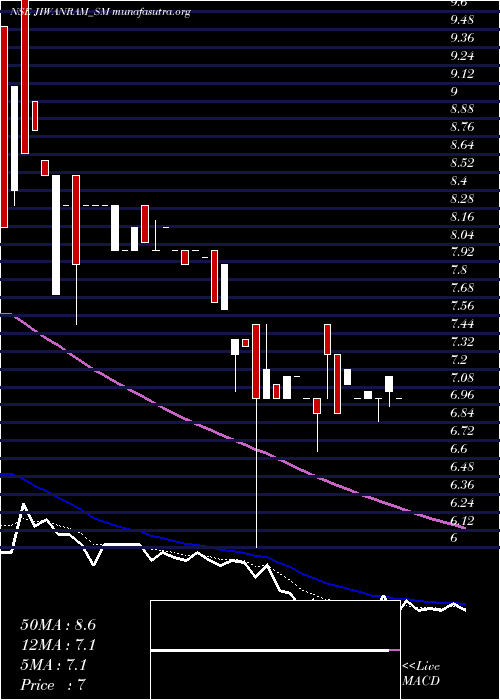Click the 9.36 price axis label
This screenshot has height=700, width=500.
click(462, 38)
